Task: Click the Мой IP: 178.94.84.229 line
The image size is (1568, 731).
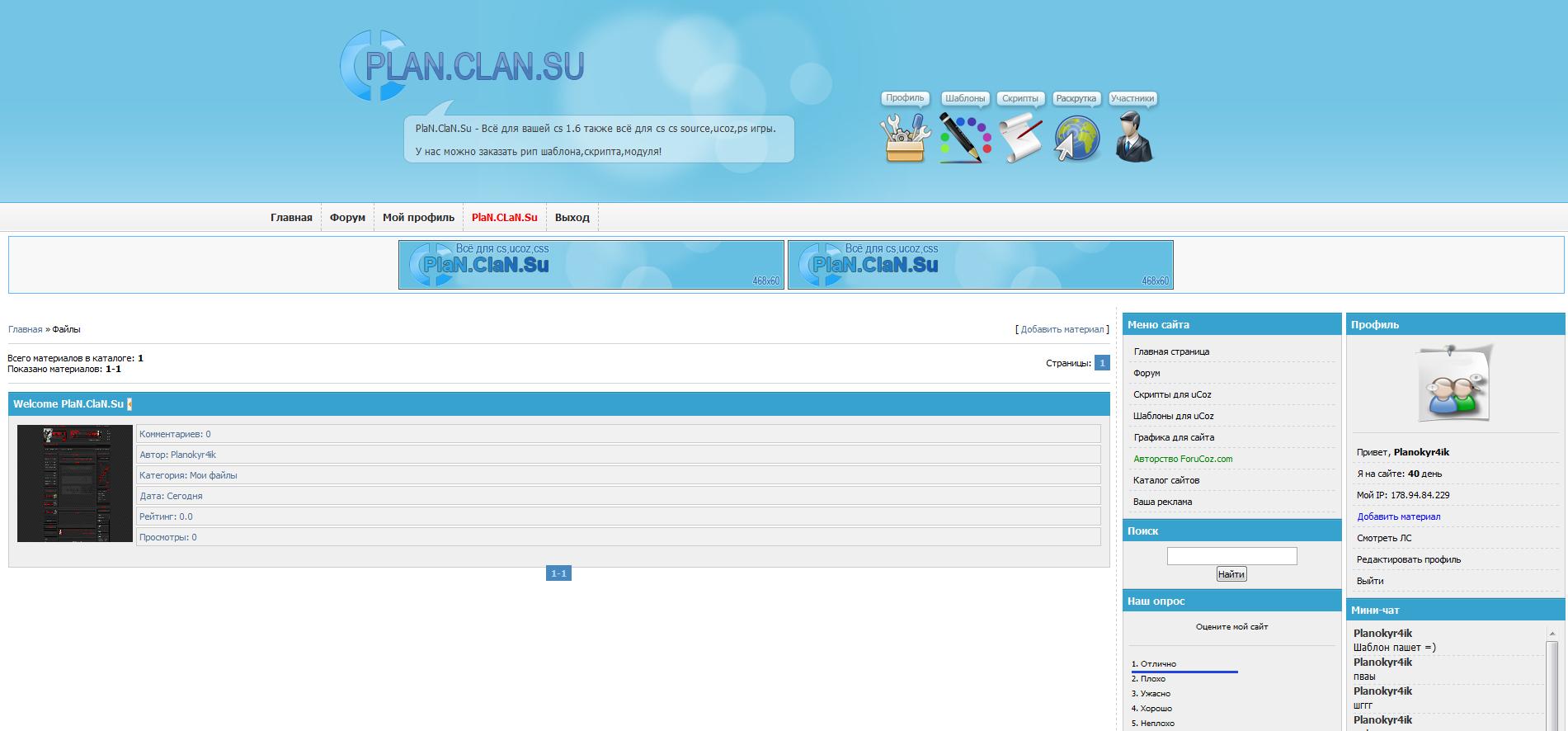Action: tap(1403, 495)
